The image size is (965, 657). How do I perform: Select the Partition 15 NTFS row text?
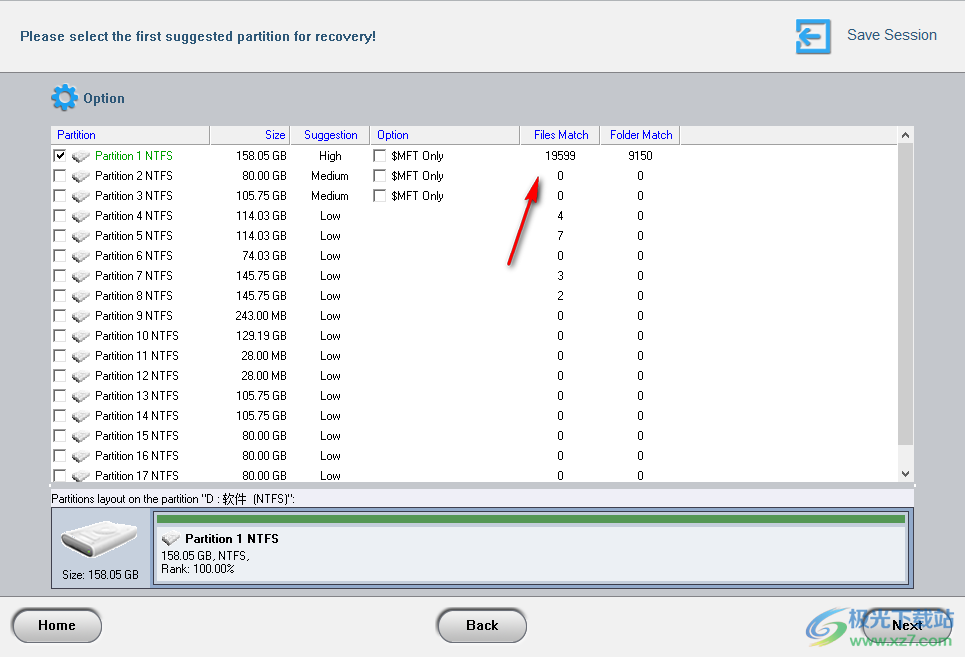[x=137, y=436]
